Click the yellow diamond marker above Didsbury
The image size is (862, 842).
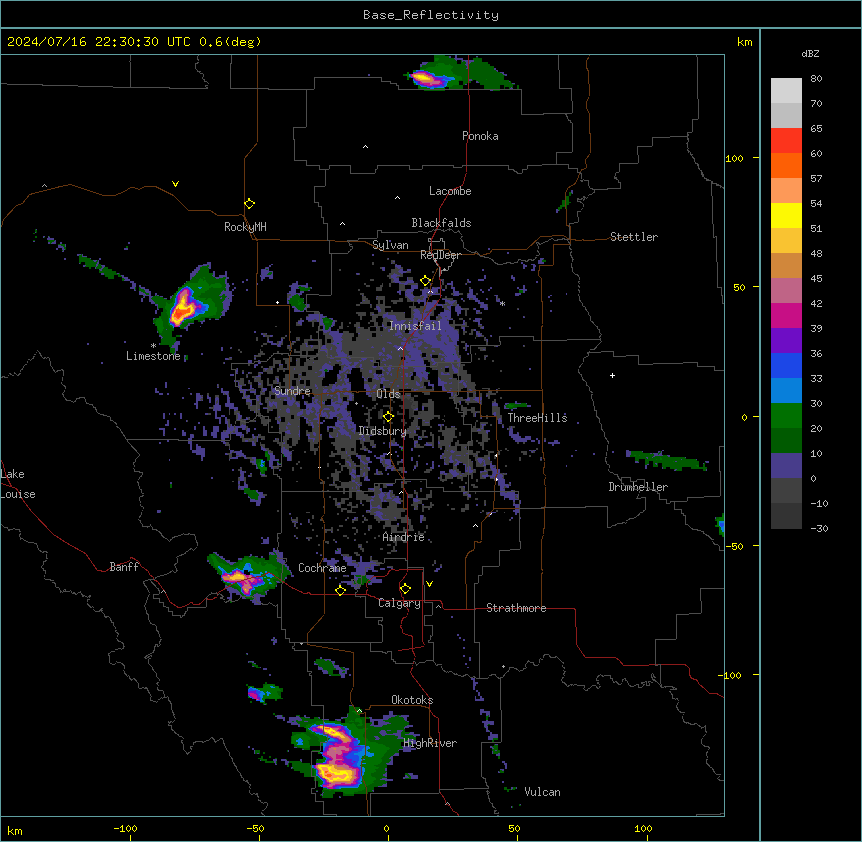388,417
